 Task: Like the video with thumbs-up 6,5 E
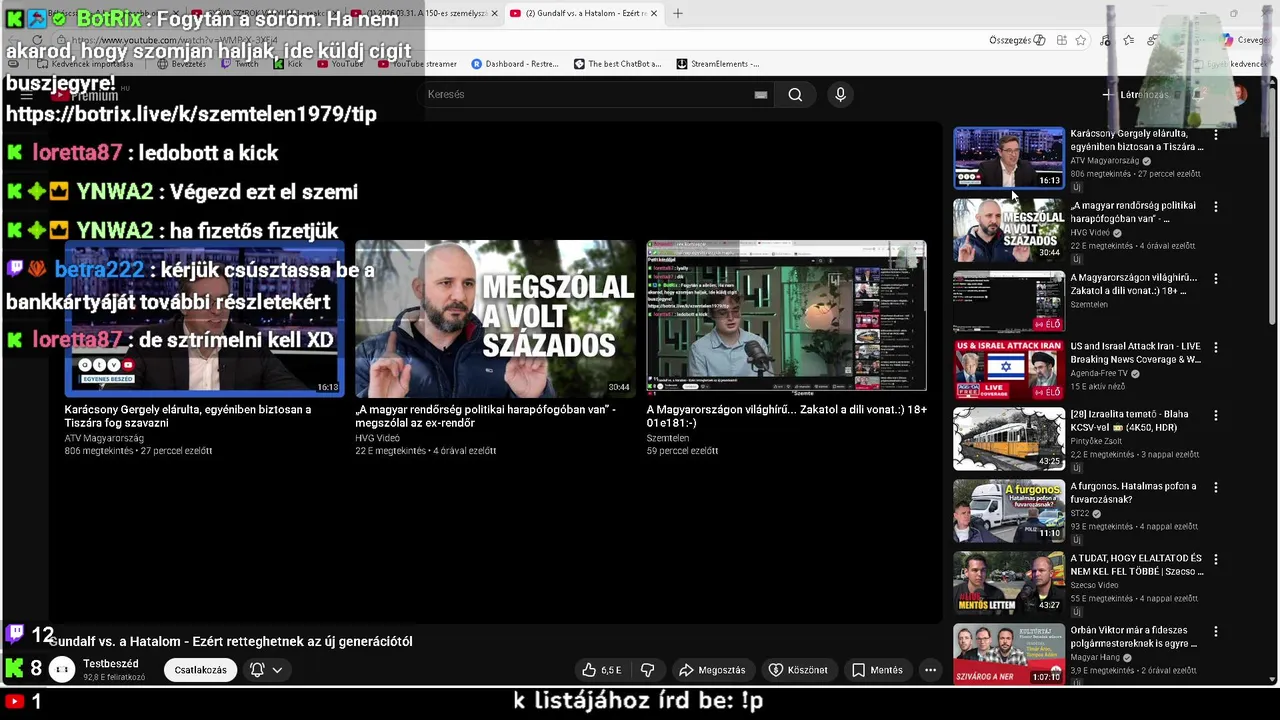pyautogui.click(x=602, y=670)
